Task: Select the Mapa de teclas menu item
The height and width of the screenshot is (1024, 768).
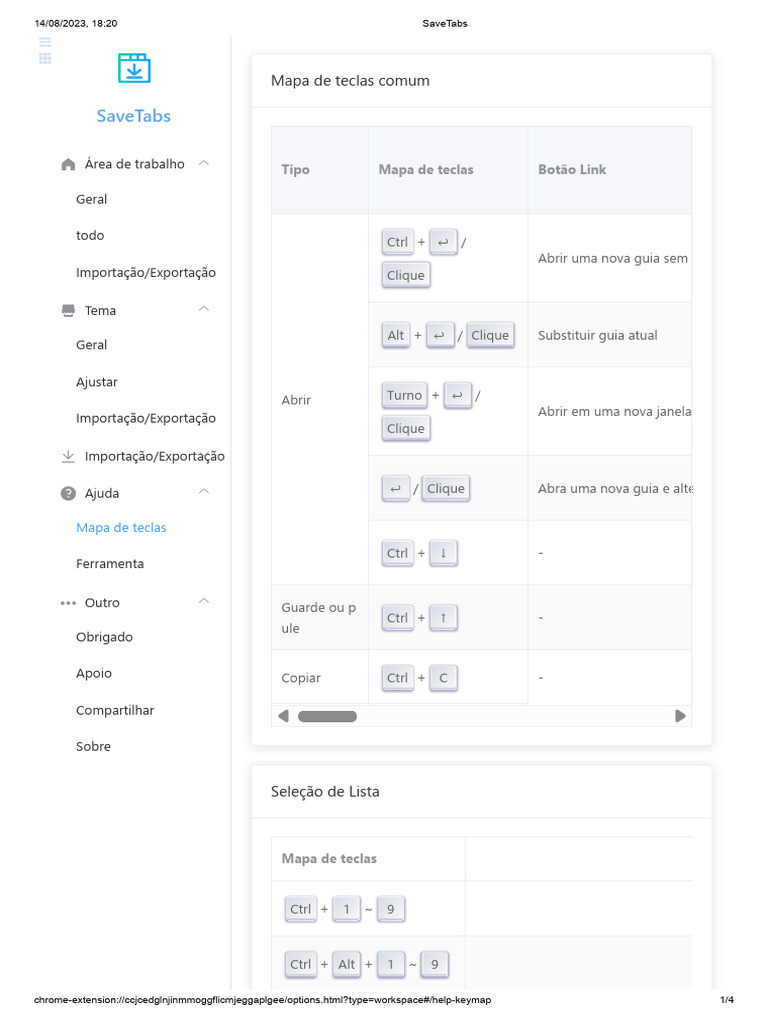Action: click(121, 528)
